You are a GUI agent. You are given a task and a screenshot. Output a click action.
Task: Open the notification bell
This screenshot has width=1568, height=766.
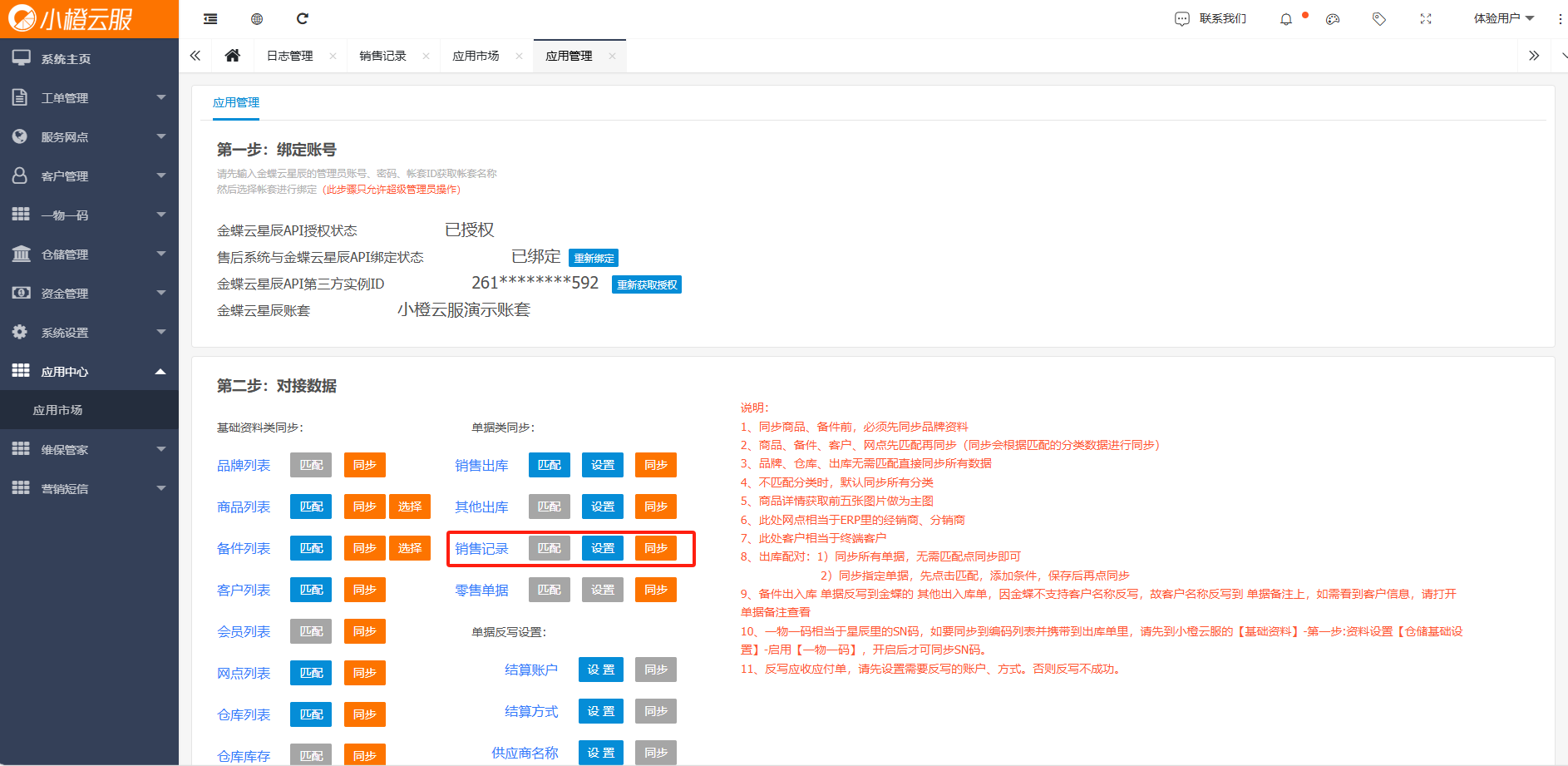(1286, 19)
